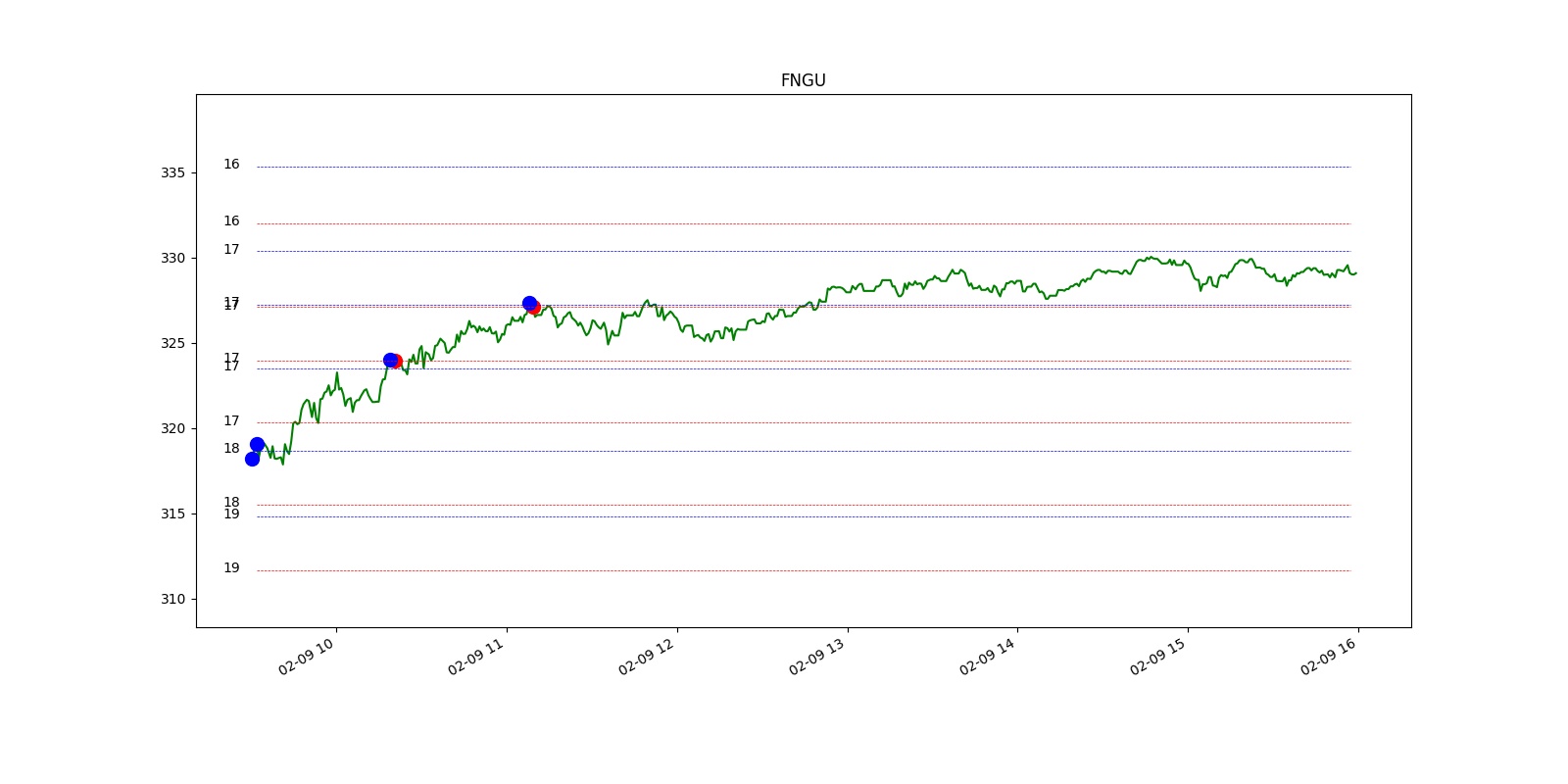Click the '16' label beside the topmost red line
The image size is (1568, 784).
click(x=231, y=220)
